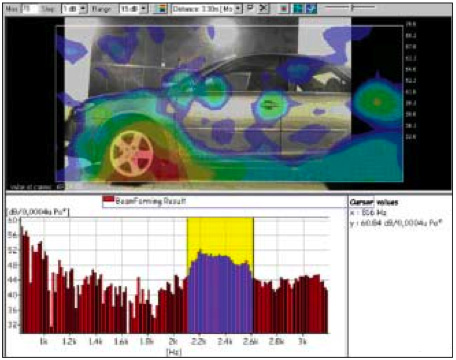Click the small flag icon beside Distance dropdown
456x360 pixels.
pos(250,8)
